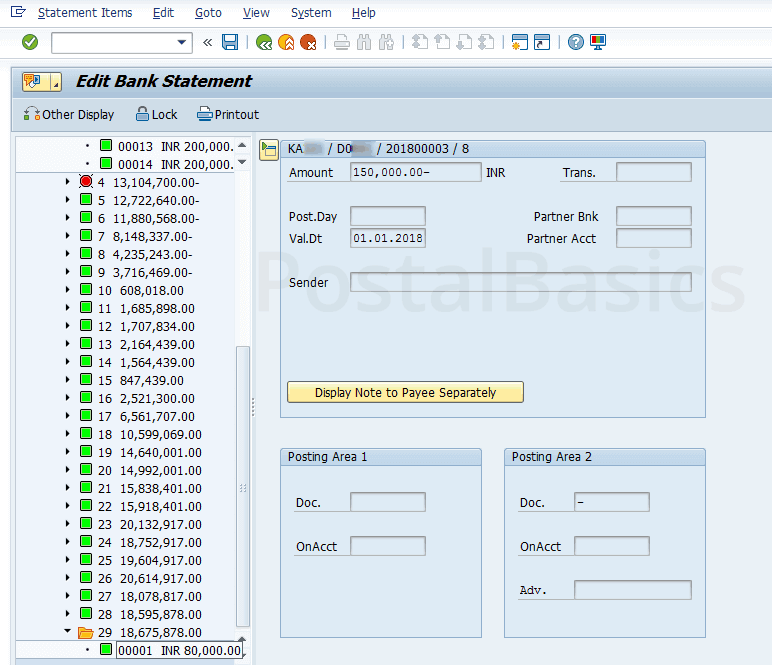
Task: Click the tree toggle icon beside statement header
Action: 268,150
